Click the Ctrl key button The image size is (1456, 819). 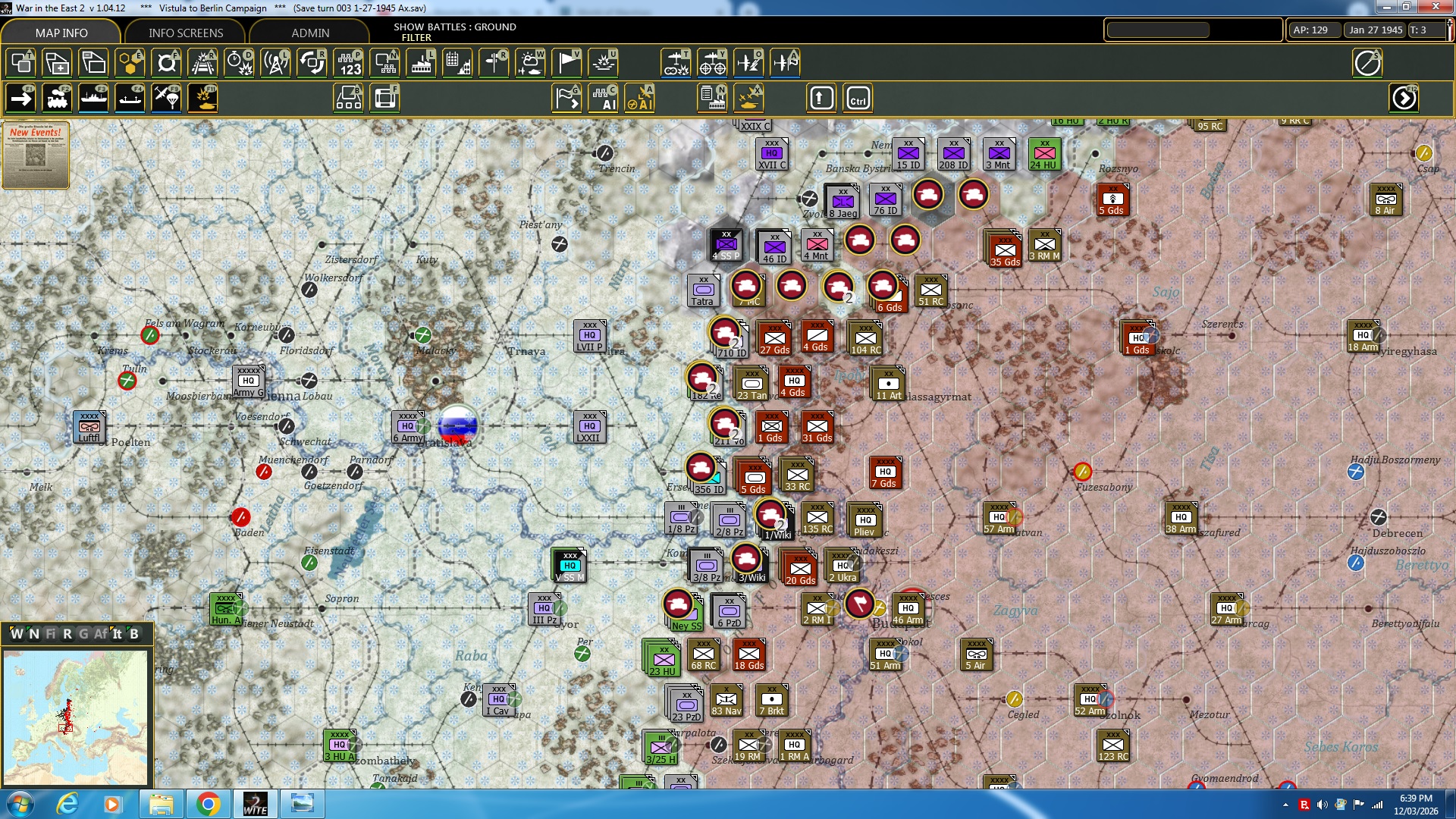tap(858, 99)
